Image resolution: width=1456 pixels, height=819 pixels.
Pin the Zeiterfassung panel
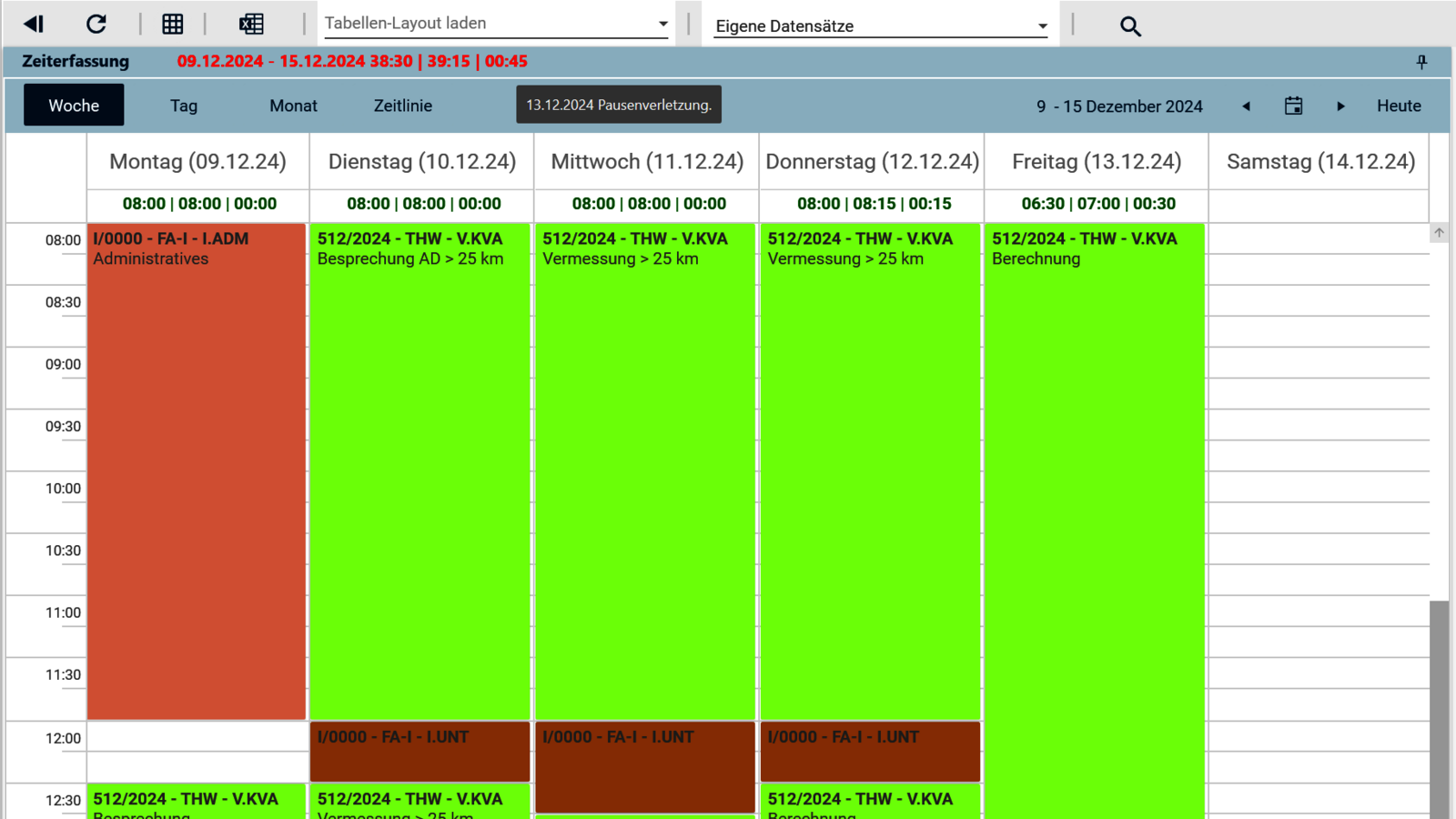1421,62
